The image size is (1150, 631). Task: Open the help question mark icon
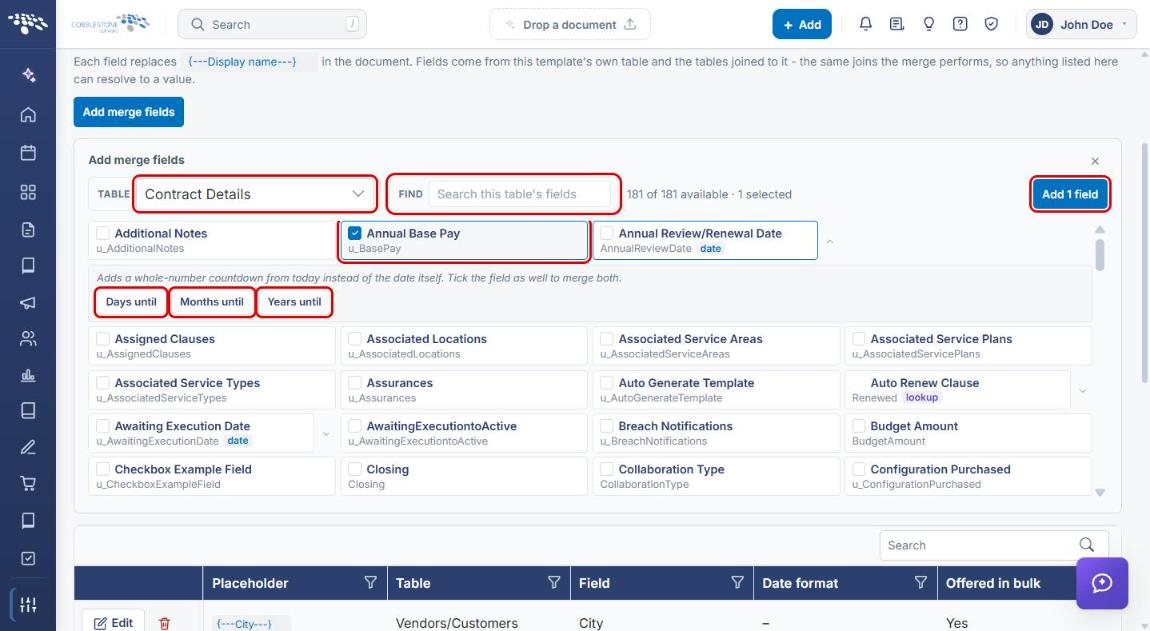pyautogui.click(x=959, y=24)
